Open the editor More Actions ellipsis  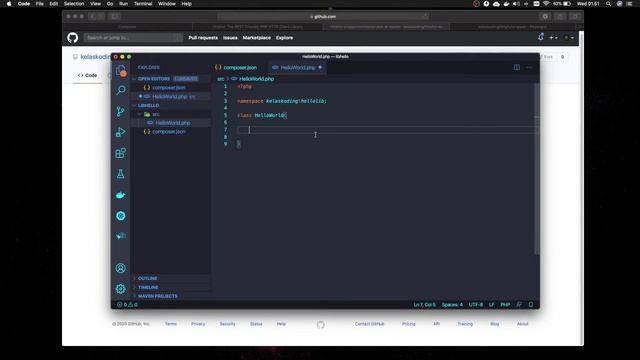click(529, 67)
